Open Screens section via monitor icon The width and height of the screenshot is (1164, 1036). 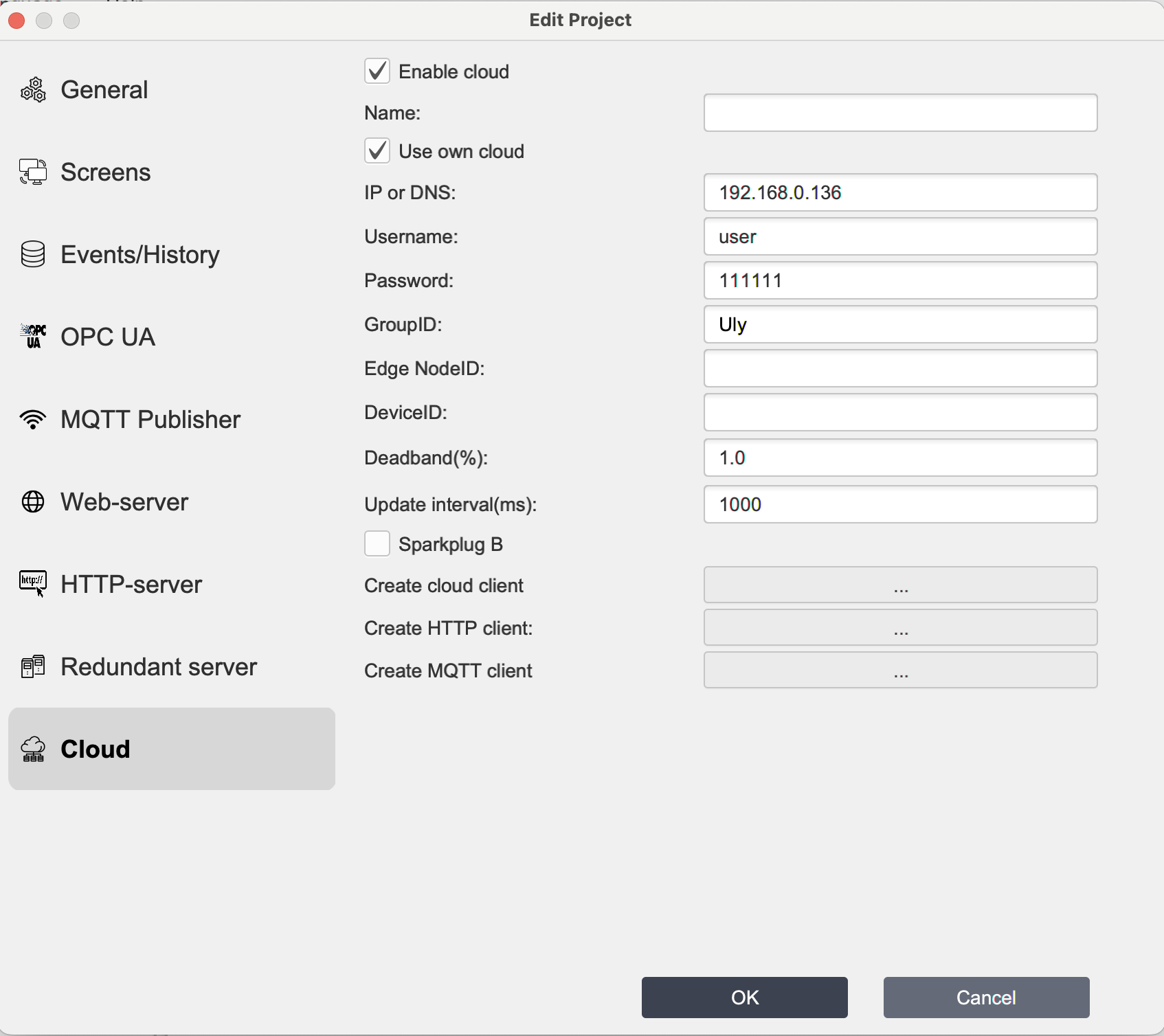click(33, 172)
